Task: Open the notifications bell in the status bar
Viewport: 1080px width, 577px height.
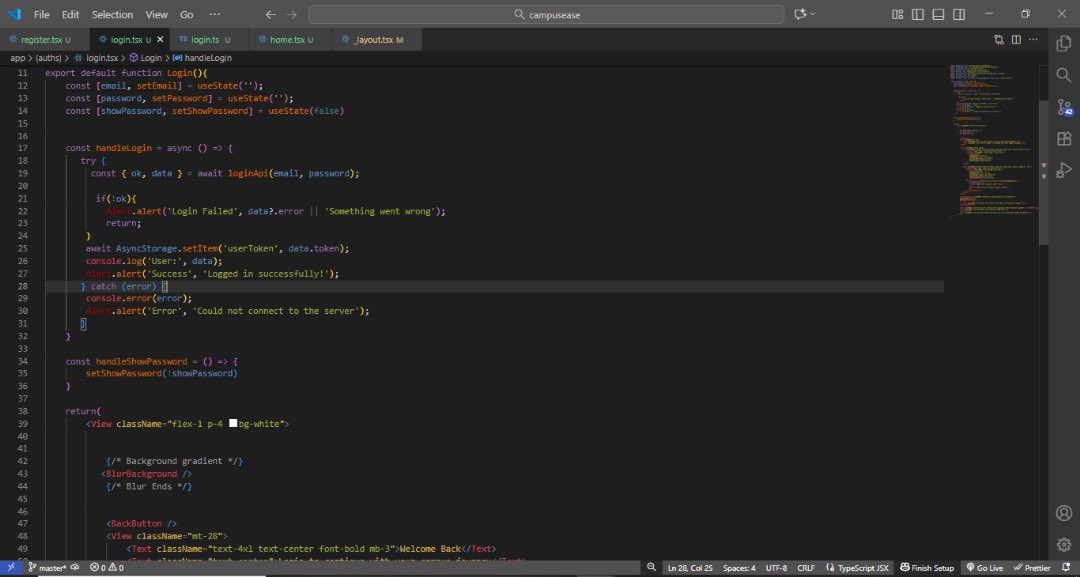Action: (x=1066, y=567)
